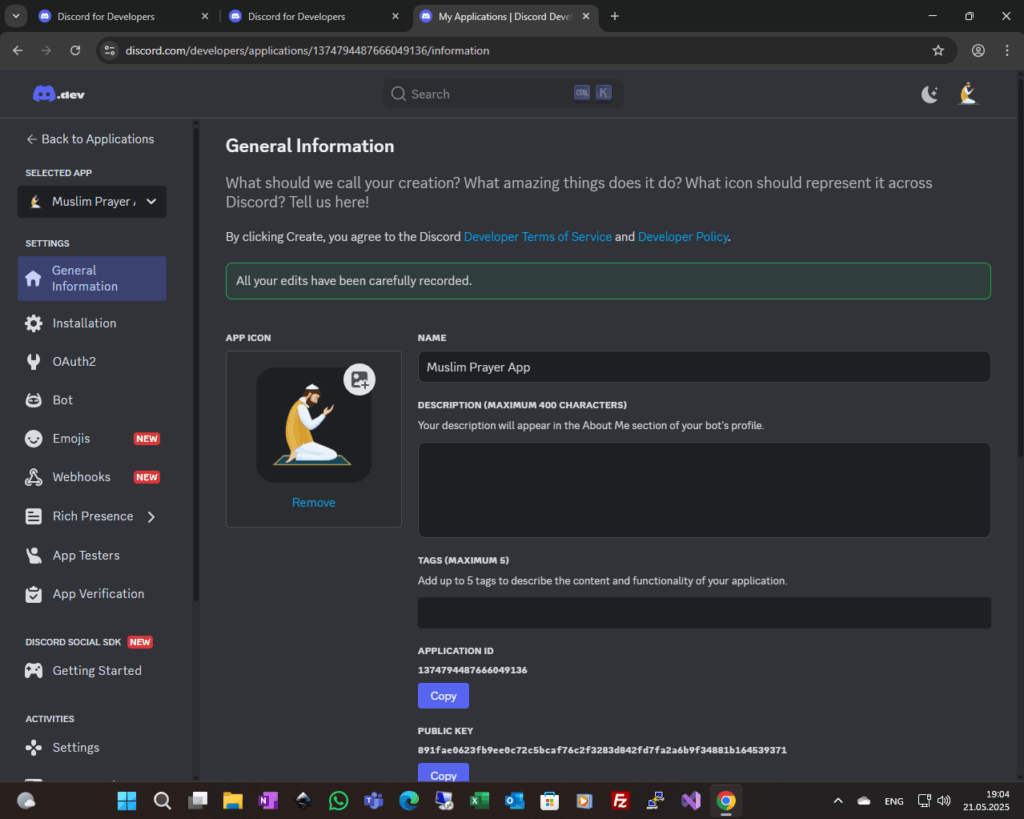1024x819 pixels.
Task: Open Excel from the taskbar
Action: point(479,801)
